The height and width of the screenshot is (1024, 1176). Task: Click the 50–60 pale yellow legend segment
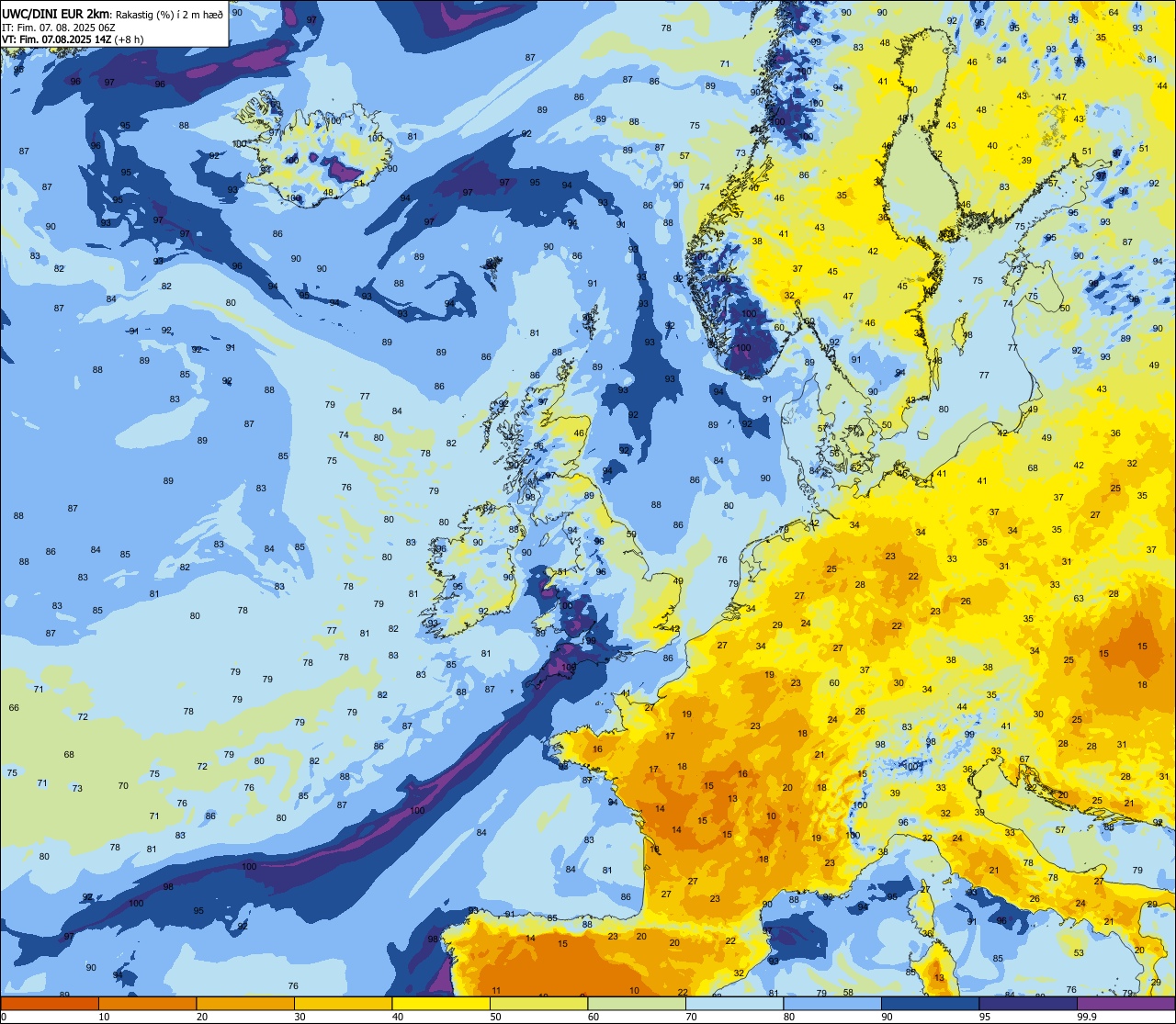pos(538,1003)
